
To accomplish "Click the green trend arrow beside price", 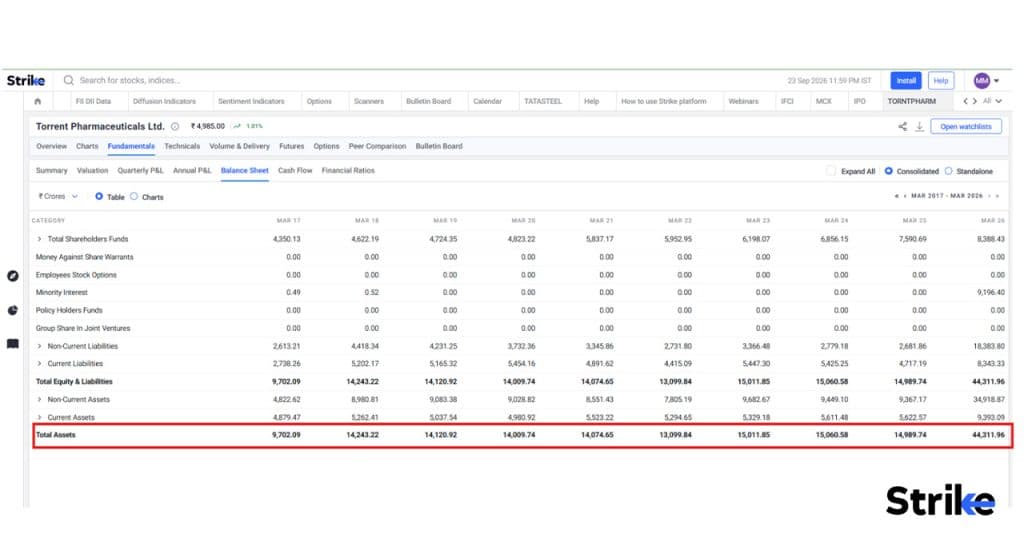I will [x=237, y=126].
